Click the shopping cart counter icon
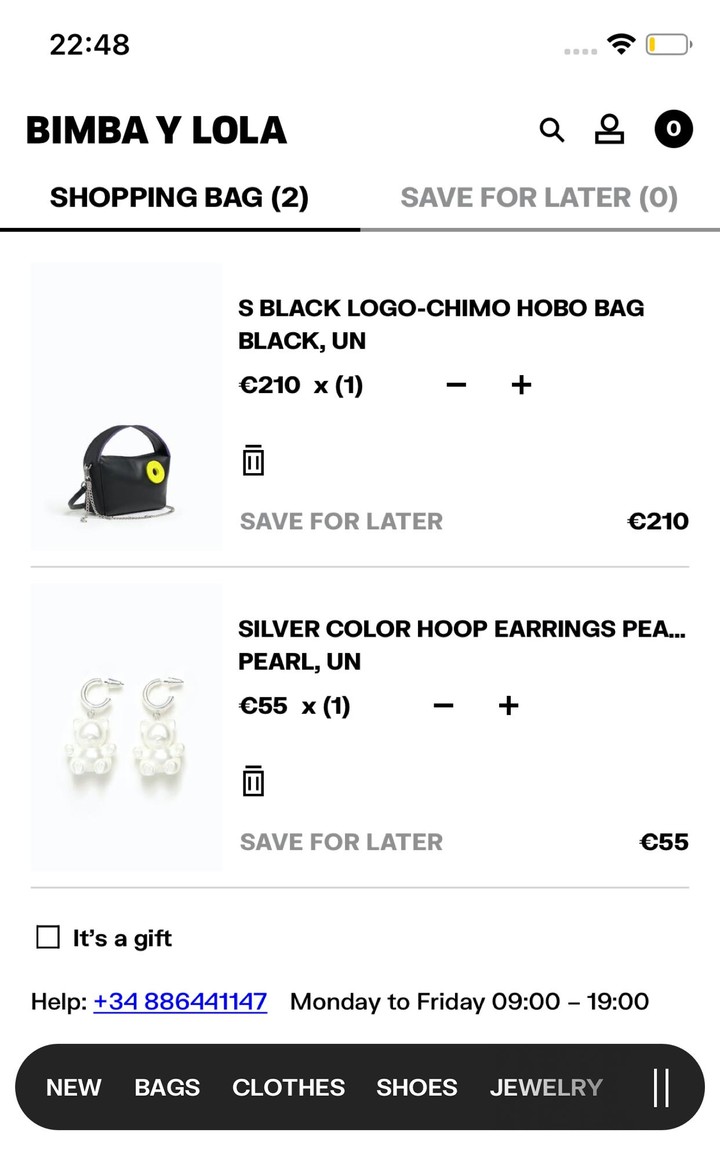Screen dimensions: 720x1176 pyautogui.click(x=673, y=129)
